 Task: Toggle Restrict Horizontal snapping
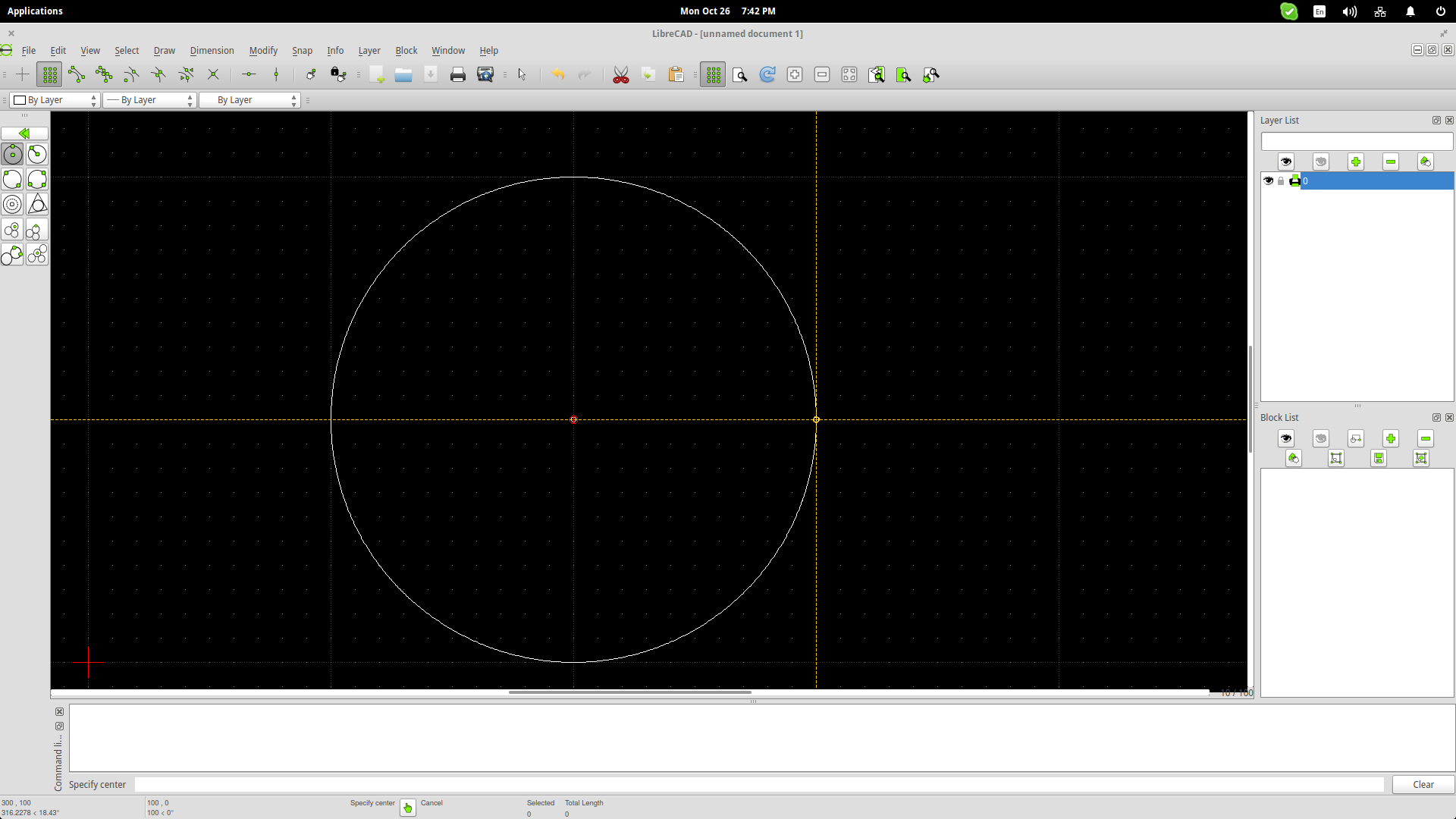click(249, 74)
